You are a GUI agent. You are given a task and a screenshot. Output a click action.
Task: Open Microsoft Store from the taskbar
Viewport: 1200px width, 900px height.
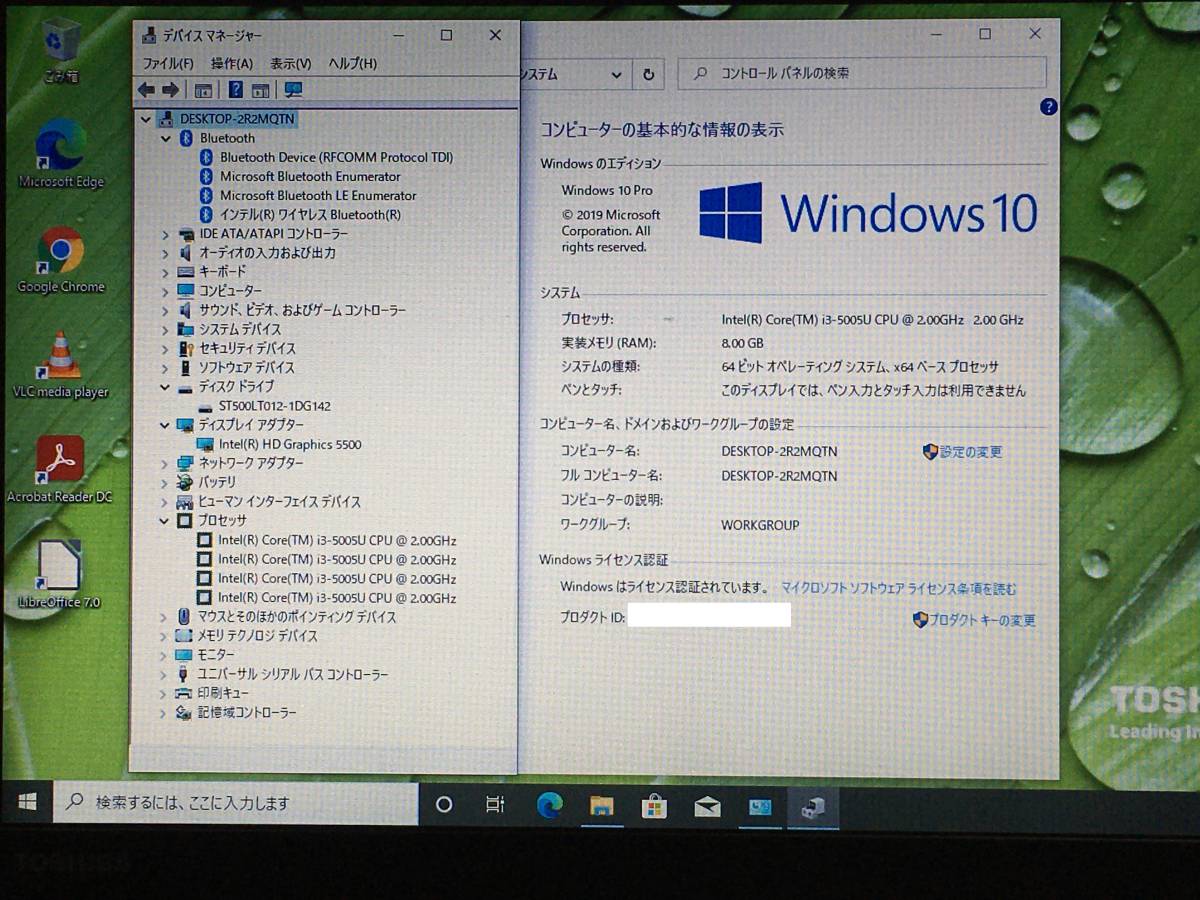[654, 805]
